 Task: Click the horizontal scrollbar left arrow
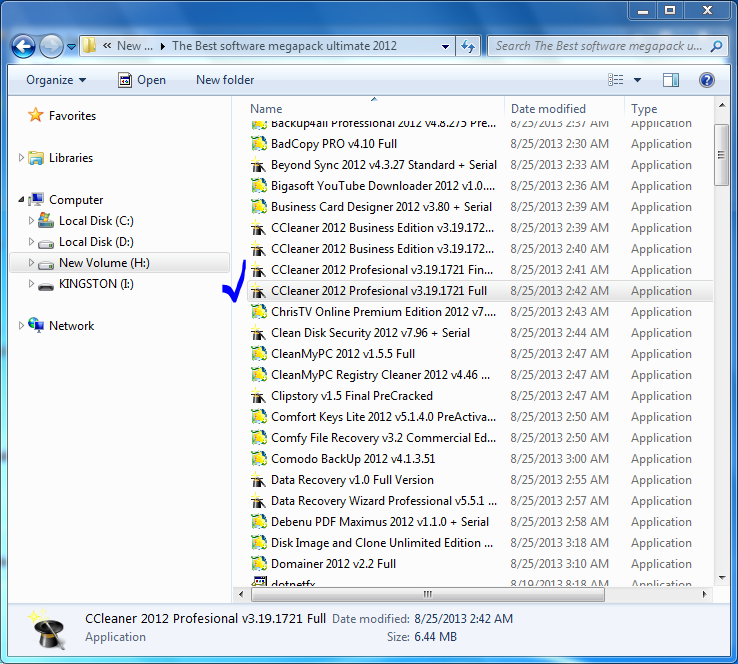(241, 594)
